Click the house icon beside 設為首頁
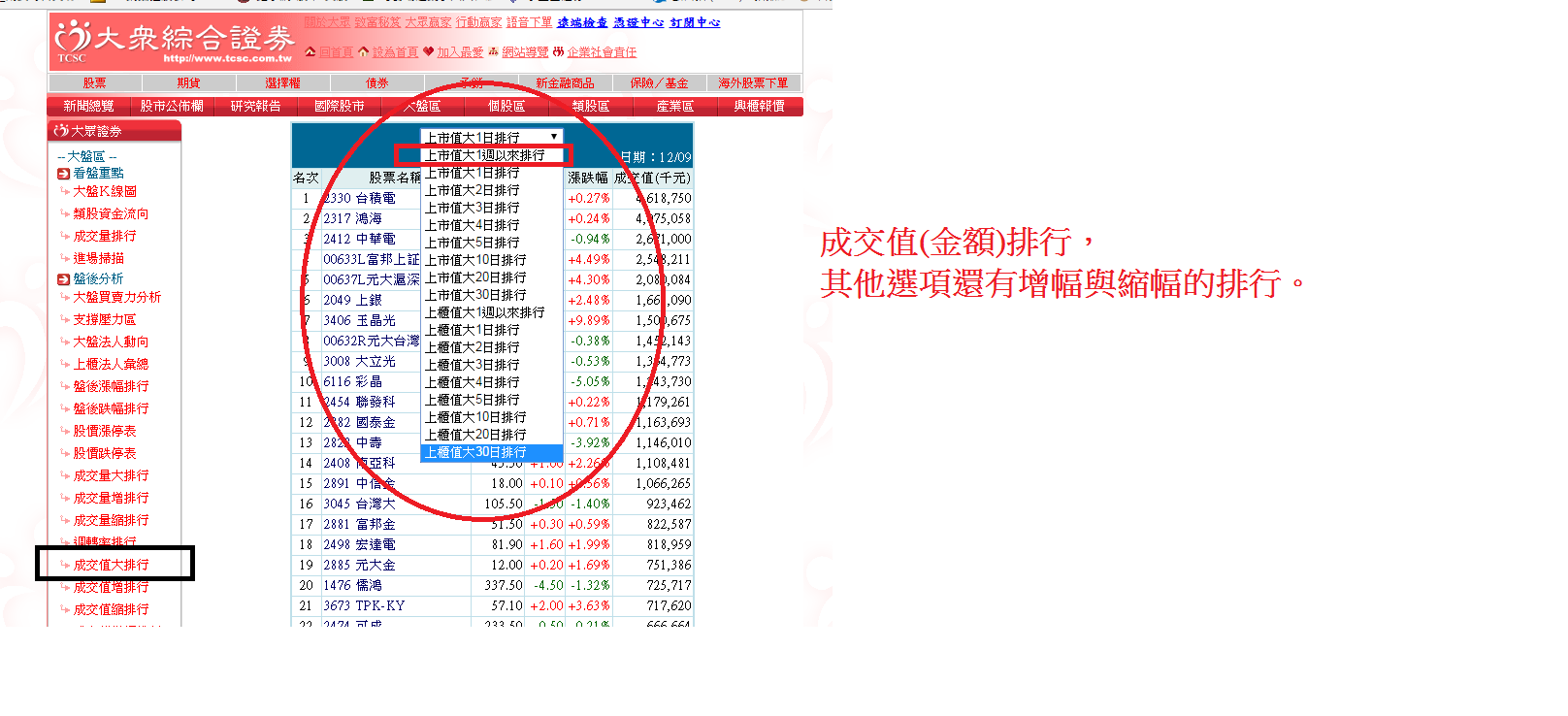The height and width of the screenshot is (716, 1568). [364, 51]
